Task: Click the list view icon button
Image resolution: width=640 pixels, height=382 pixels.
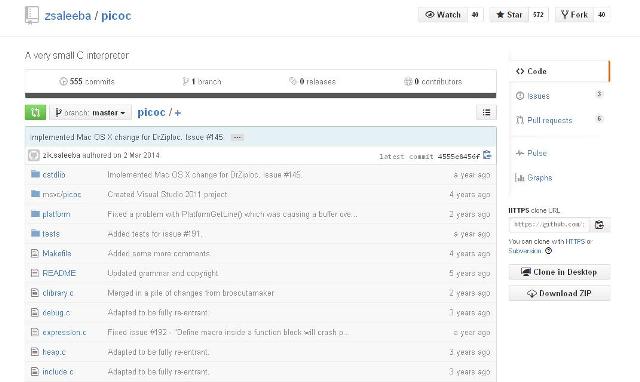Action: click(486, 112)
